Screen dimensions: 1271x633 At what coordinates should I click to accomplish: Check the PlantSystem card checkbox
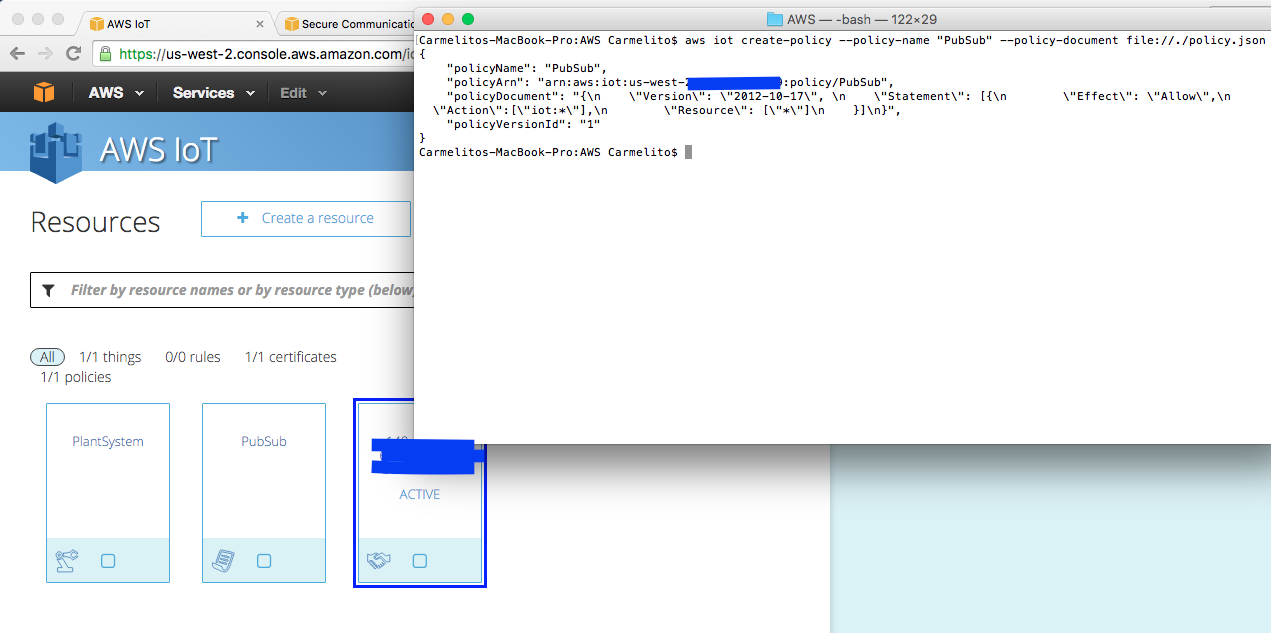(108, 561)
